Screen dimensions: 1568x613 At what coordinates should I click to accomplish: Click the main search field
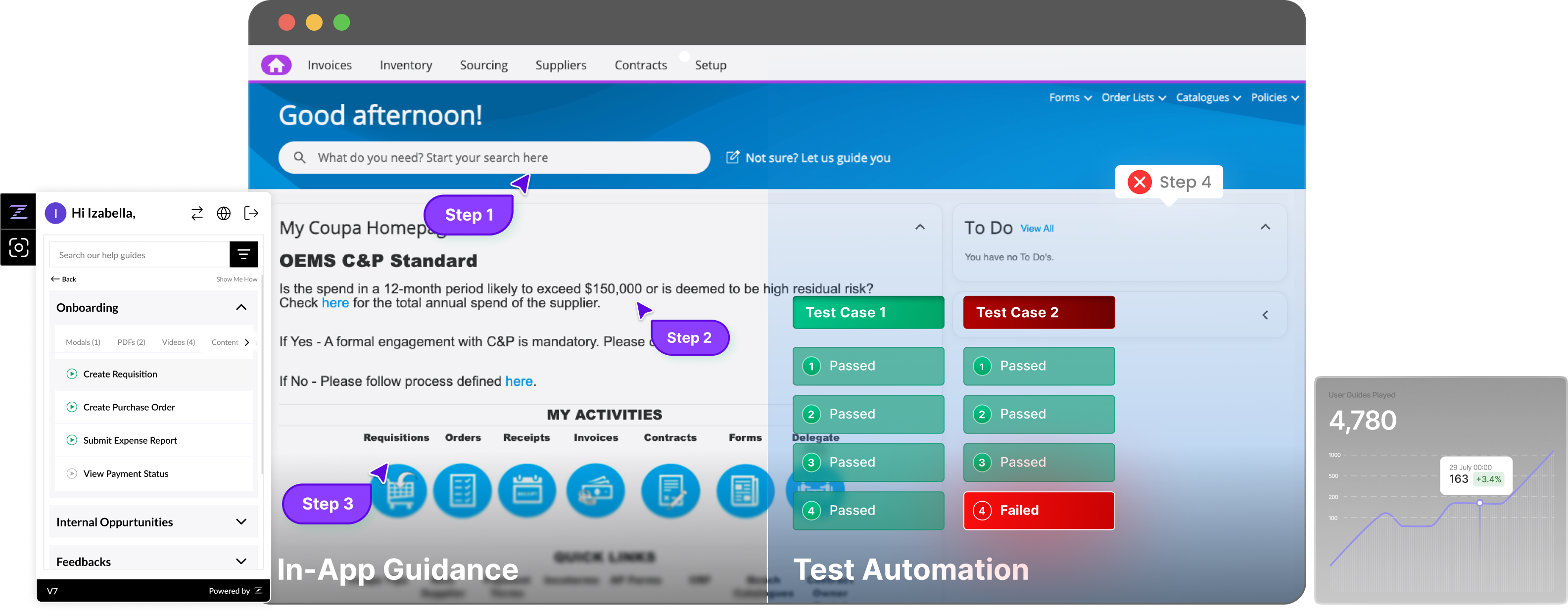(494, 158)
